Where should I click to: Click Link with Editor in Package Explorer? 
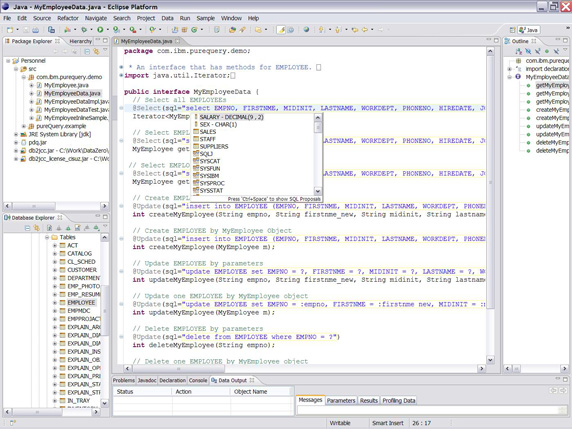[x=96, y=51]
